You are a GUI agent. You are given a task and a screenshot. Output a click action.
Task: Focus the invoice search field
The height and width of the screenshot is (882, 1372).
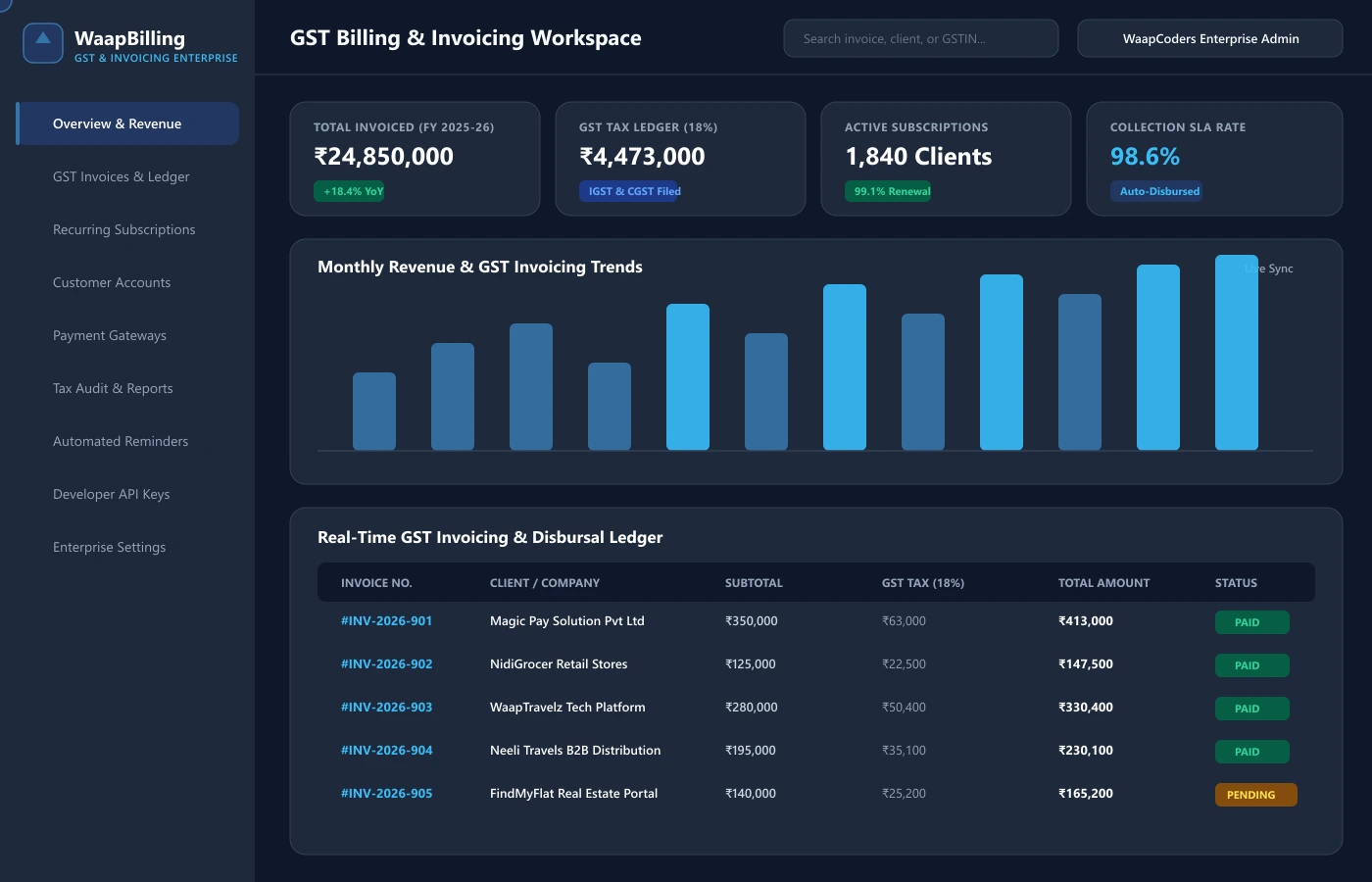[921, 38]
